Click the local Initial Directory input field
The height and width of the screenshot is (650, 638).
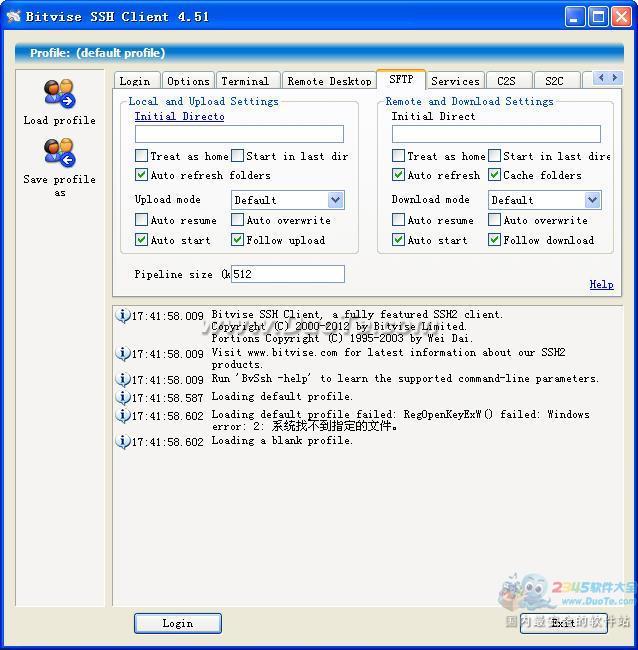[239, 134]
